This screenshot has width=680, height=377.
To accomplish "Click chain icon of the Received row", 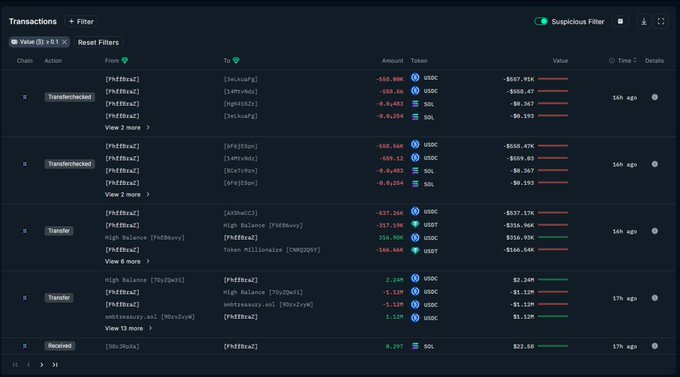I will click(25, 346).
